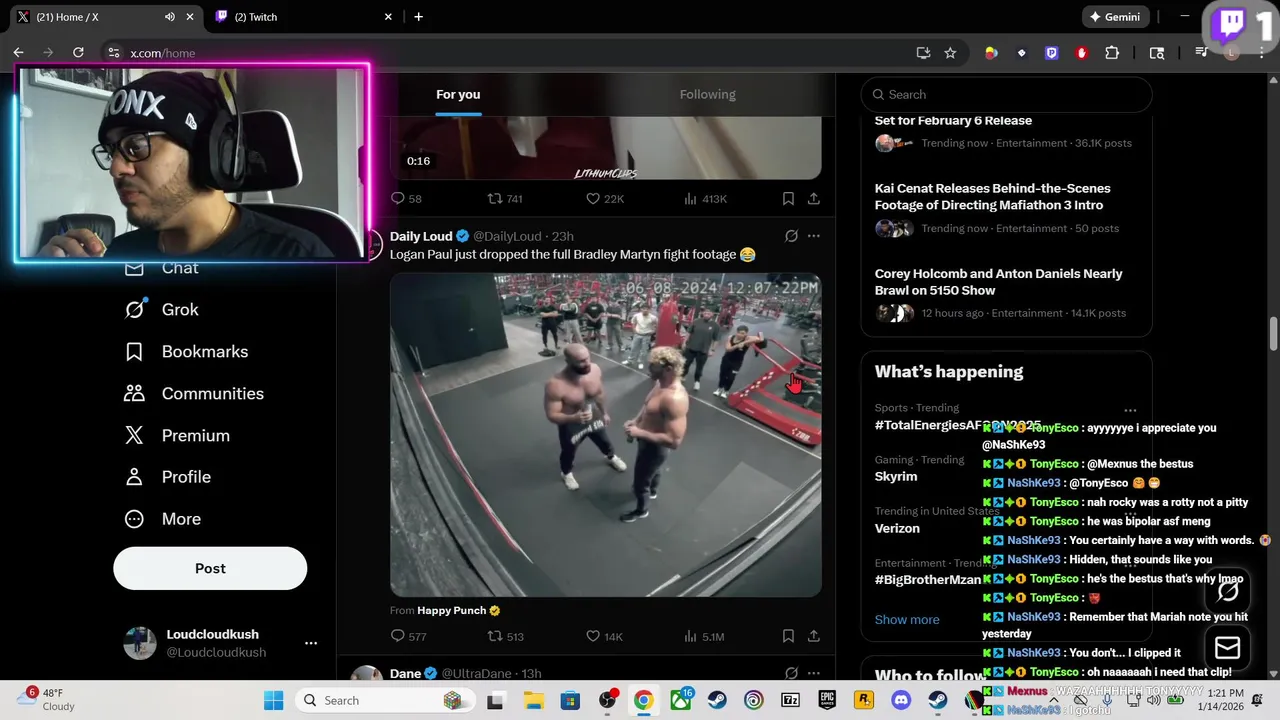Reply to the Daily Loud post

408,636
